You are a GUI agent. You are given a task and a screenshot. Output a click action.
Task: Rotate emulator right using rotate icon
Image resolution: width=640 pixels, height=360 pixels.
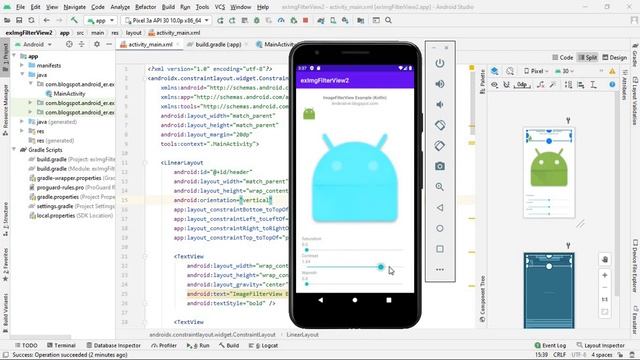(x=440, y=146)
